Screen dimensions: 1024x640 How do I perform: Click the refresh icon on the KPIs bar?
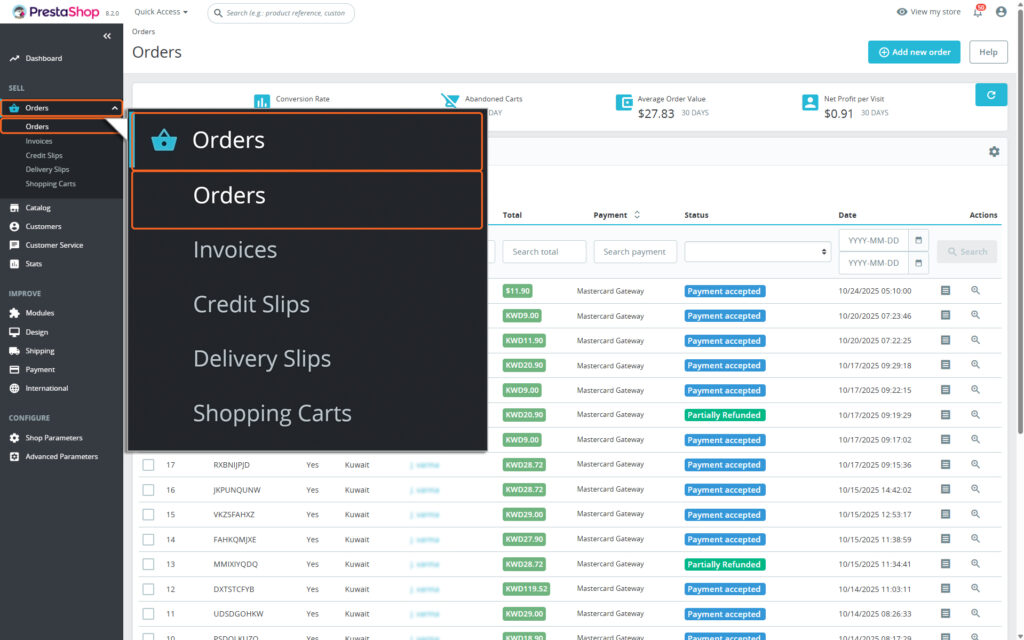(x=990, y=94)
